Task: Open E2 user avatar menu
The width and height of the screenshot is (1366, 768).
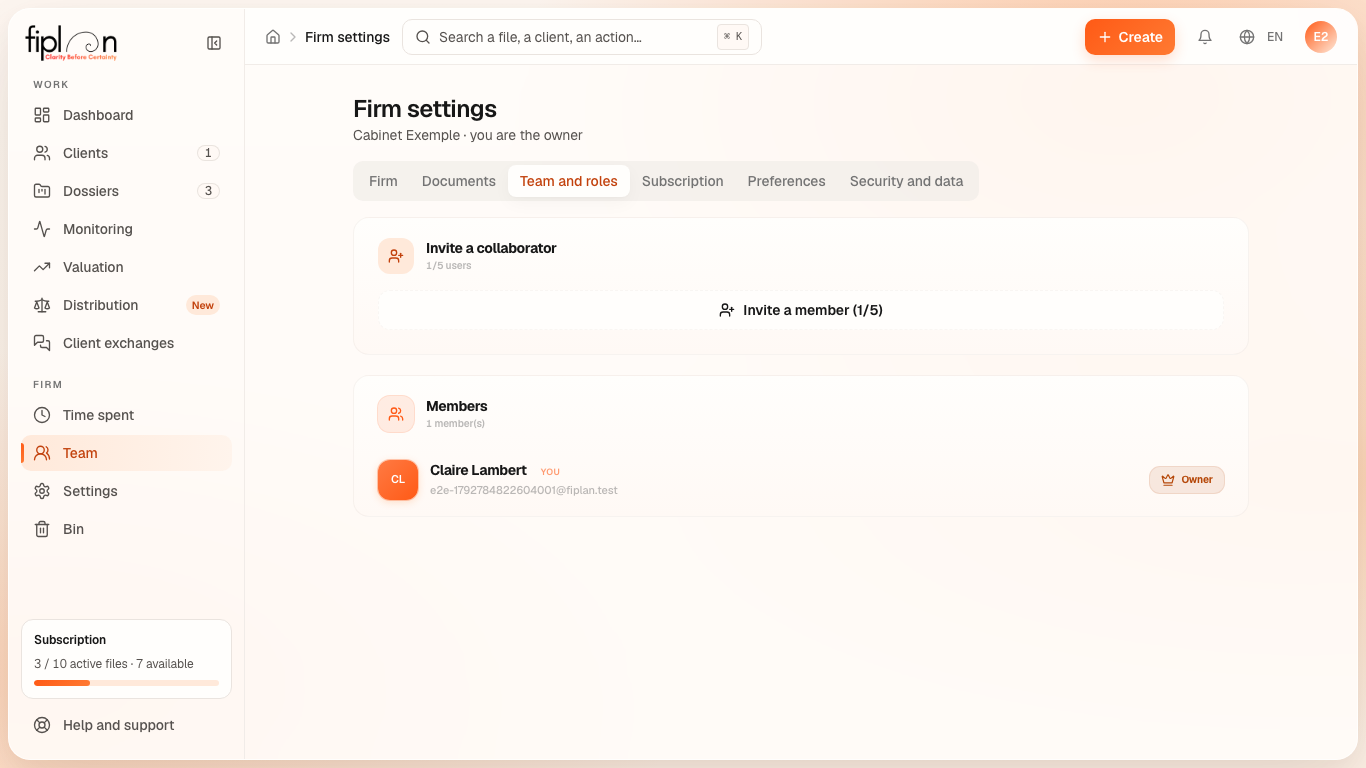Action: [1321, 37]
